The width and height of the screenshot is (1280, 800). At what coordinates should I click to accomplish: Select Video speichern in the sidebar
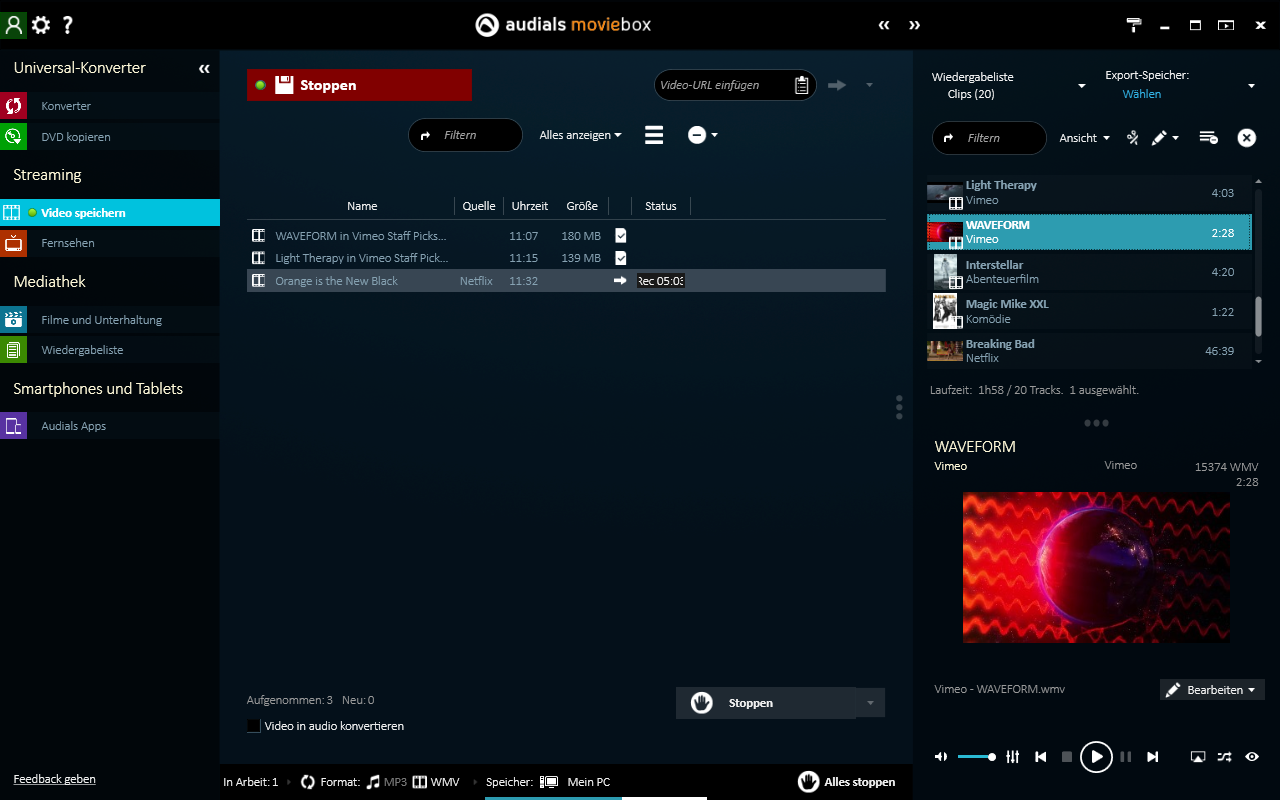click(x=110, y=213)
